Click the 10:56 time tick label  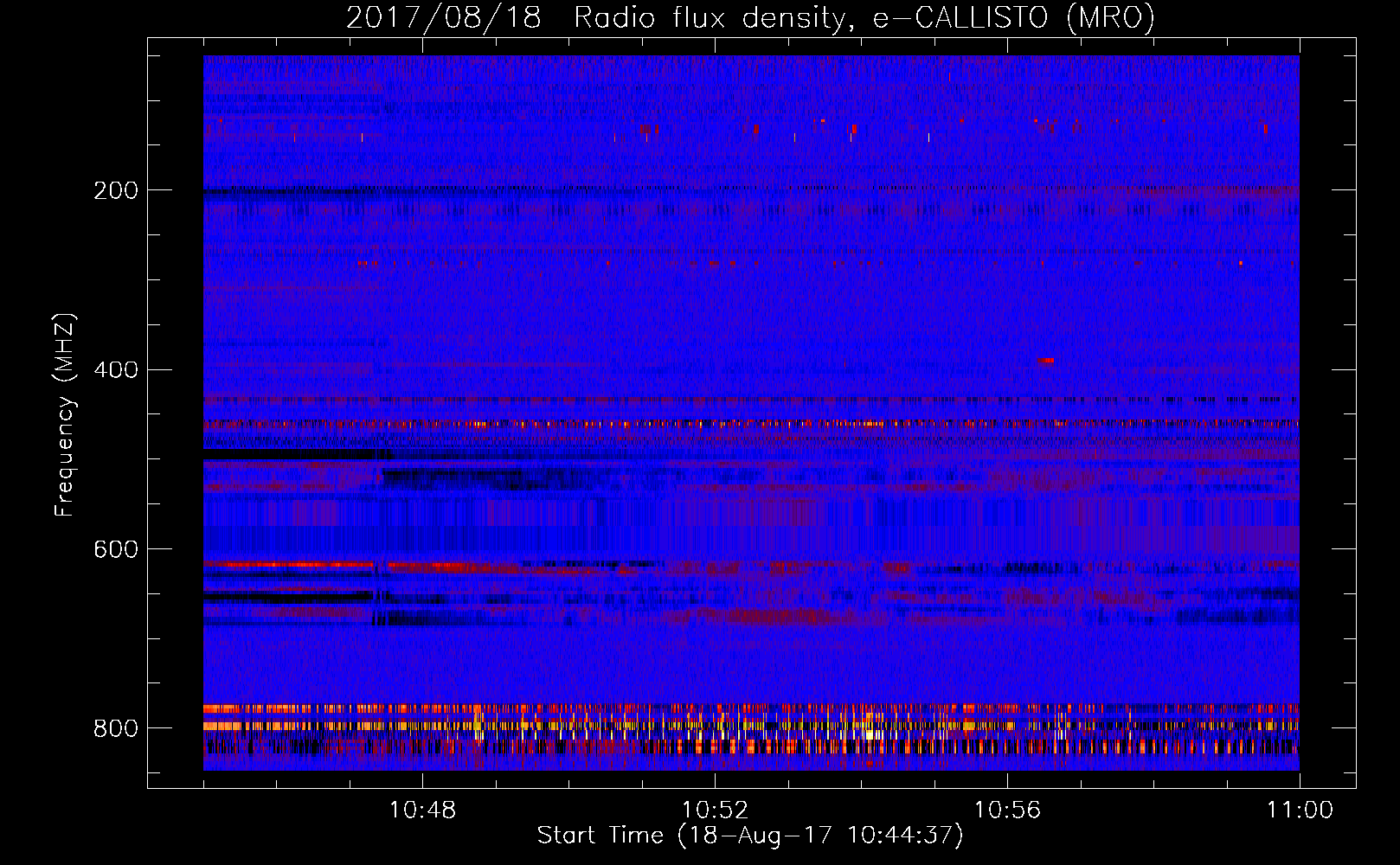1007,811
